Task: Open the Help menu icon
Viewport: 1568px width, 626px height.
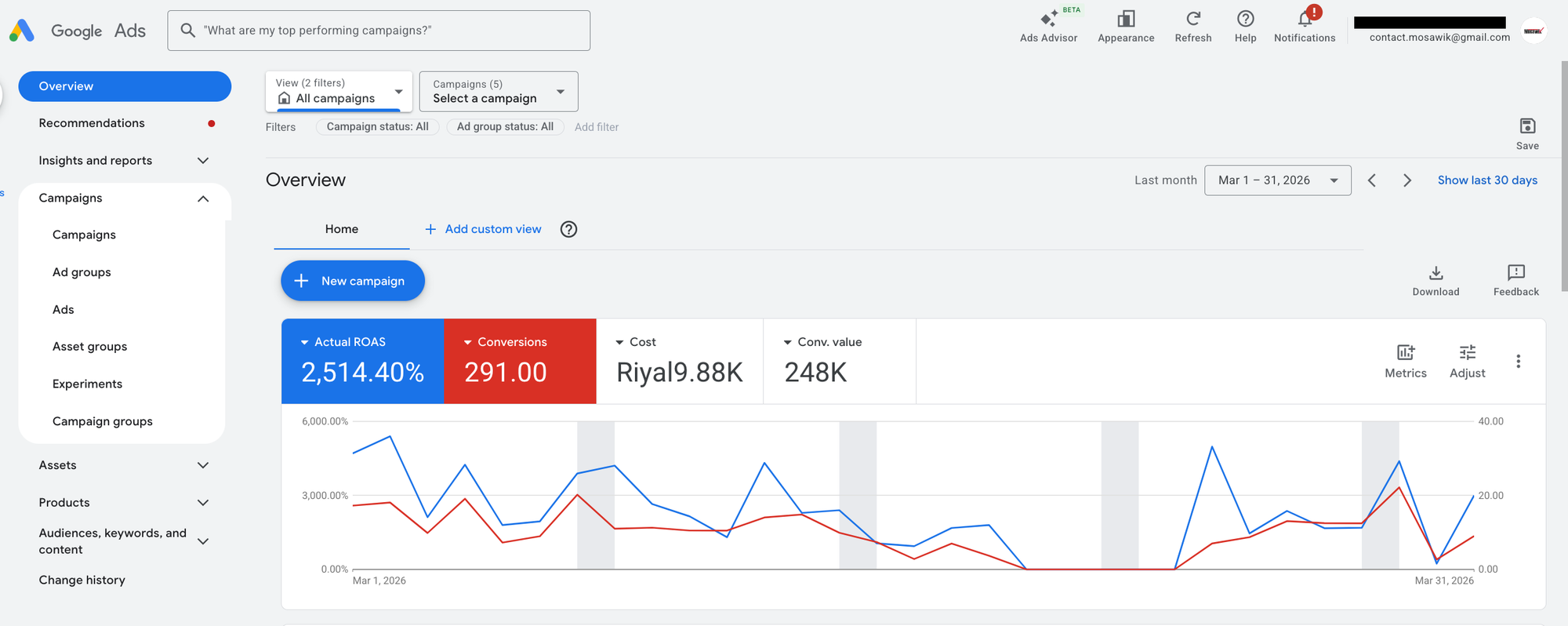Action: tap(1245, 20)
